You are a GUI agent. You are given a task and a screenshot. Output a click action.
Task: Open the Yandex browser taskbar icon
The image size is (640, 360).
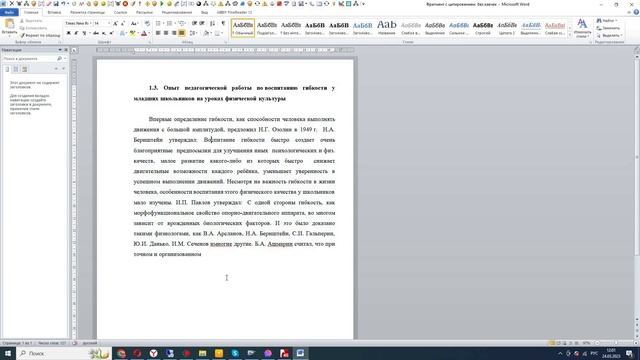[153, 353]
